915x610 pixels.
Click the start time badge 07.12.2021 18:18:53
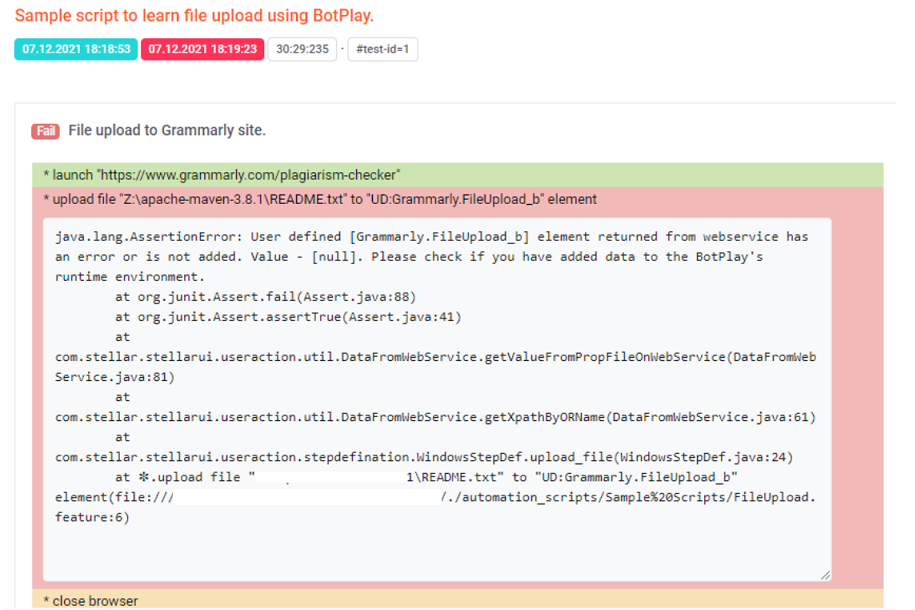tap(76, 49)
